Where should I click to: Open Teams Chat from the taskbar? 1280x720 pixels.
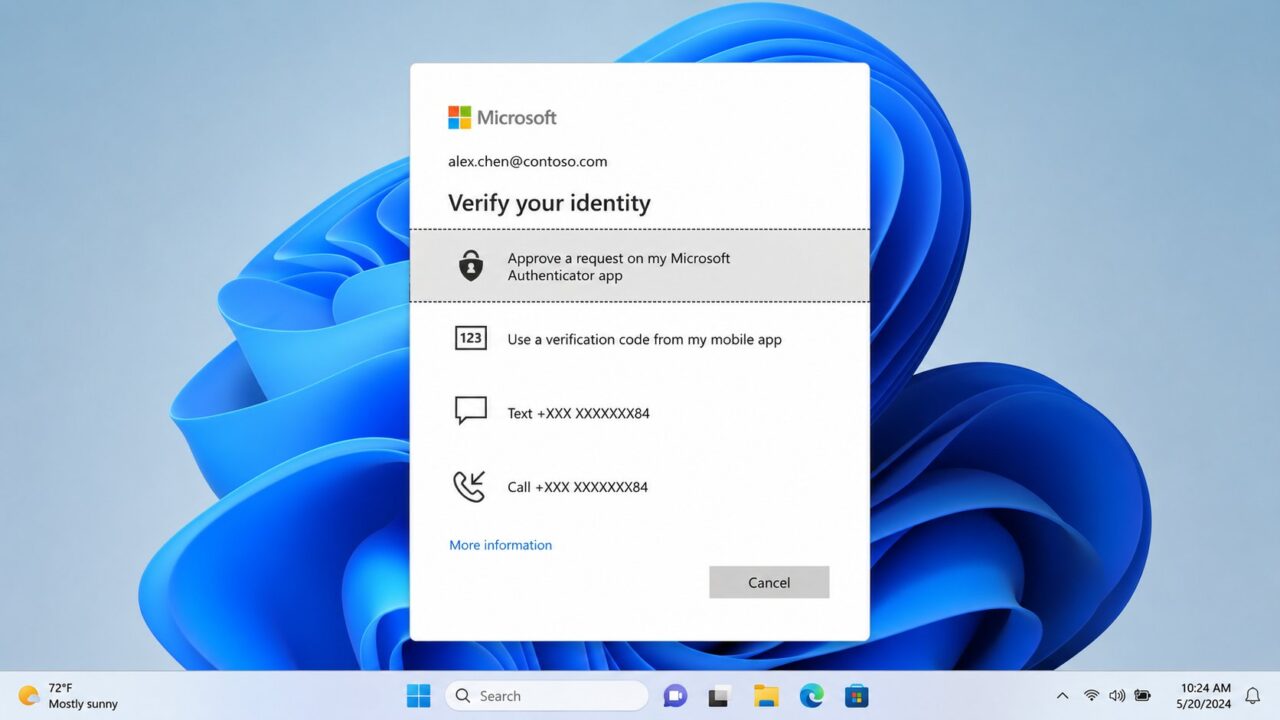(675, 696)
